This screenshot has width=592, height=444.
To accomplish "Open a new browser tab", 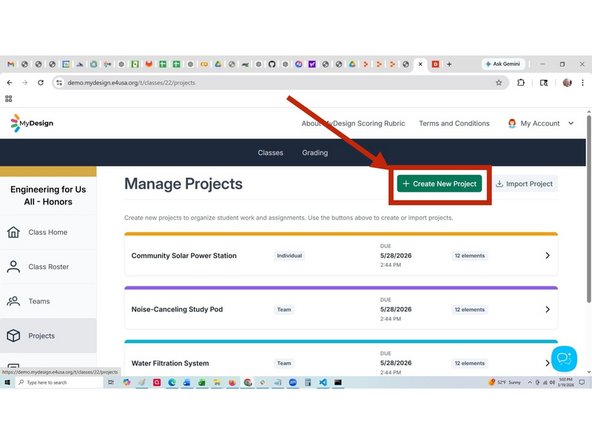I will coord(449,64).
